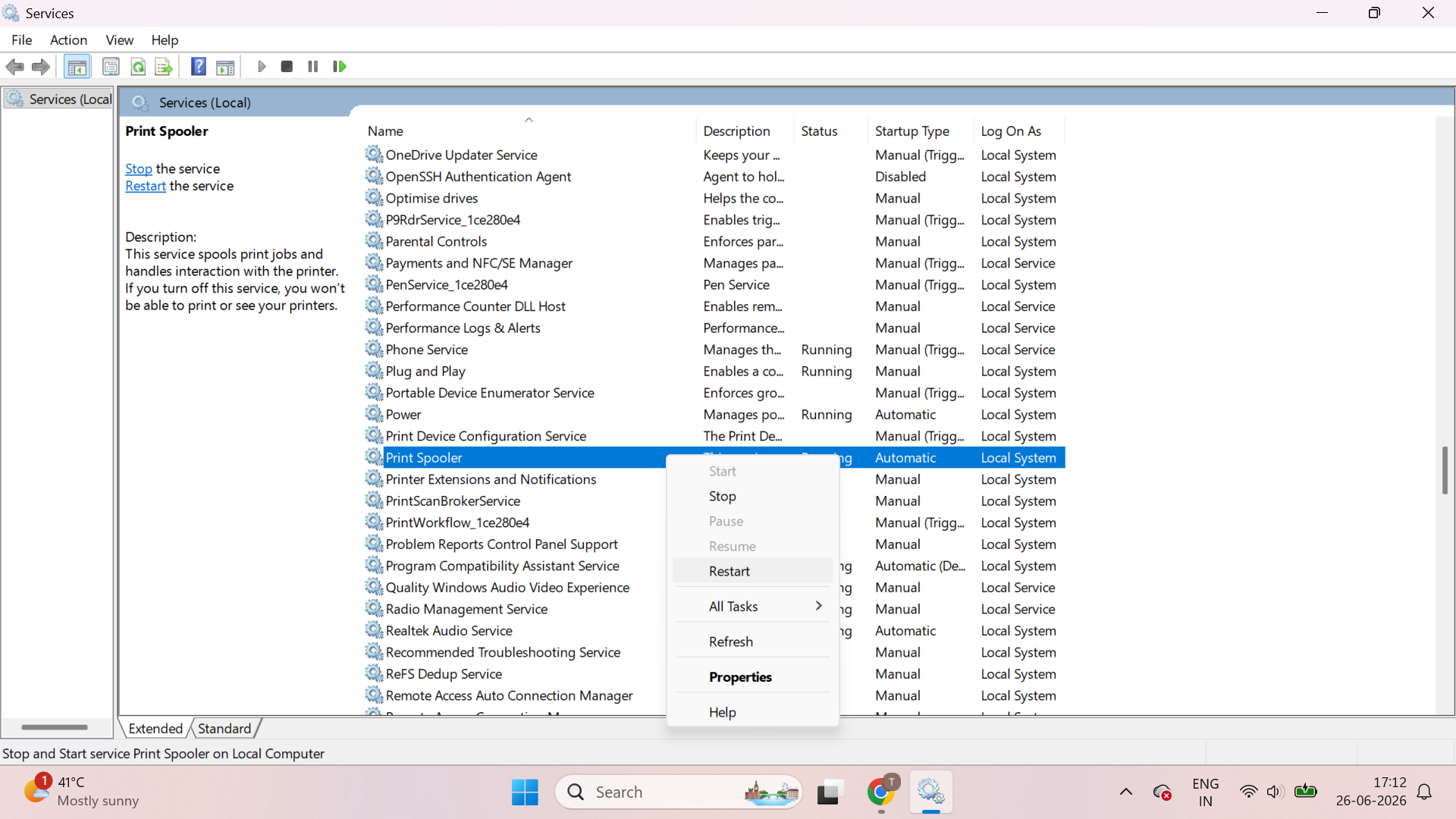
Task: Select the Program Compatibility Assistant Service row
Action: coord(502,566)
